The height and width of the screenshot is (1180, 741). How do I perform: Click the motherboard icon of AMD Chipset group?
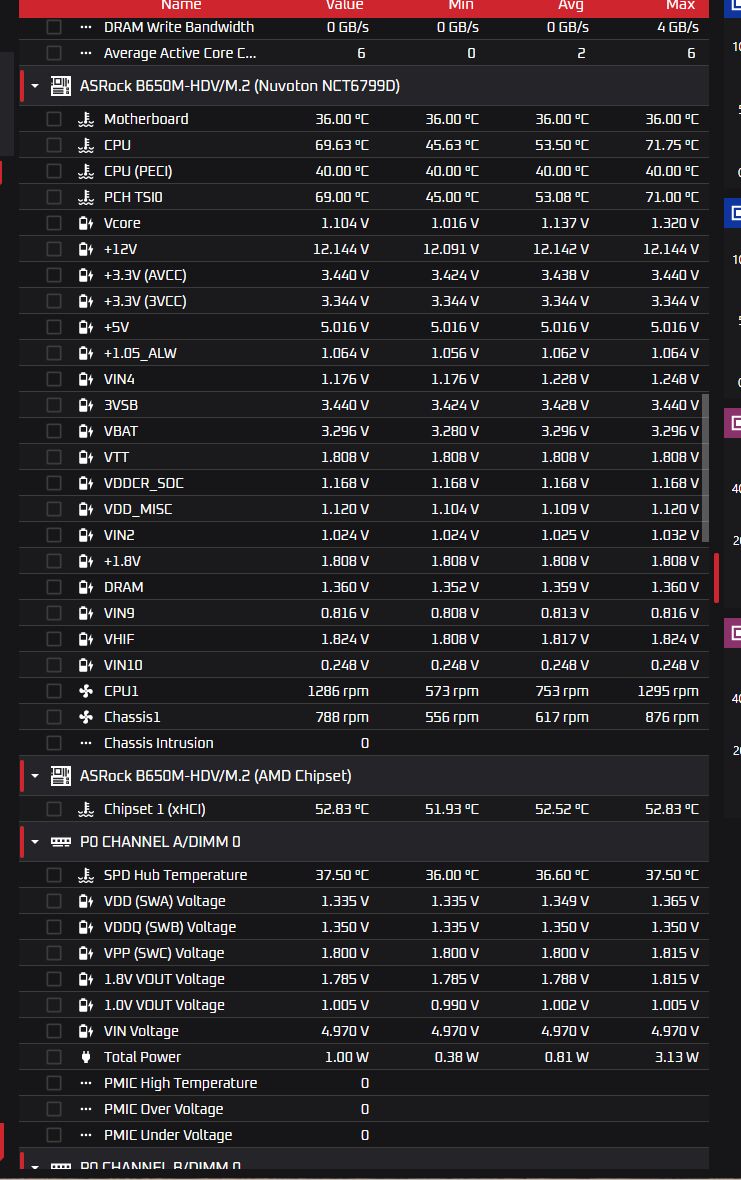click(61, 776)
